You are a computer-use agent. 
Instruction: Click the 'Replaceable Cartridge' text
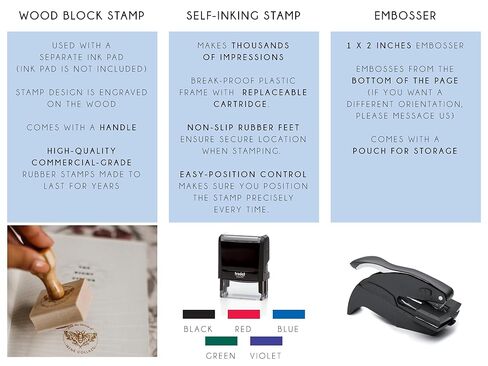(x=260, y=98)
